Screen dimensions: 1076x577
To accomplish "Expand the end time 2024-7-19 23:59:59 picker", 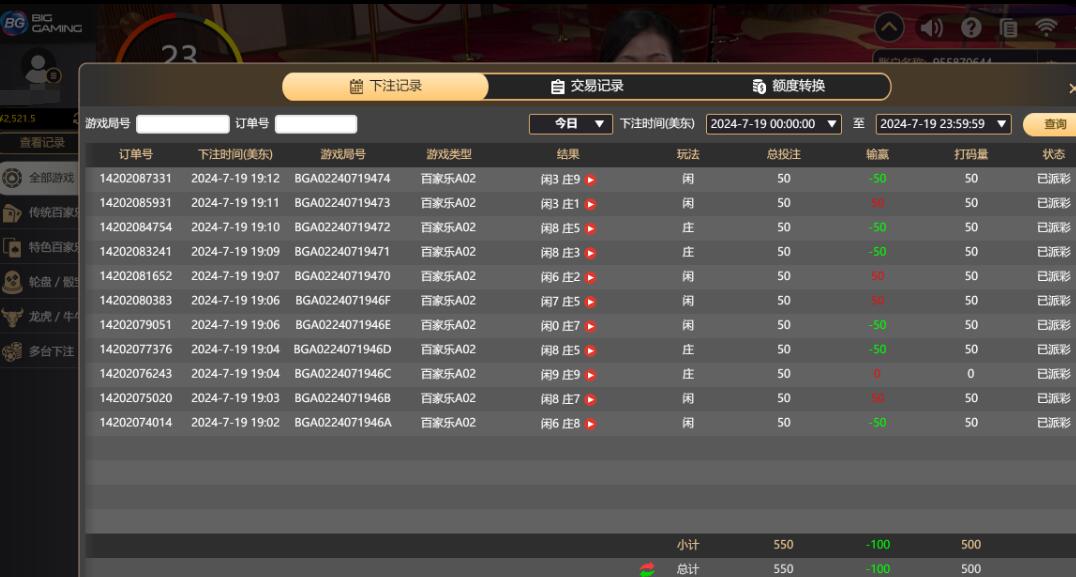I will coord(943,124).
